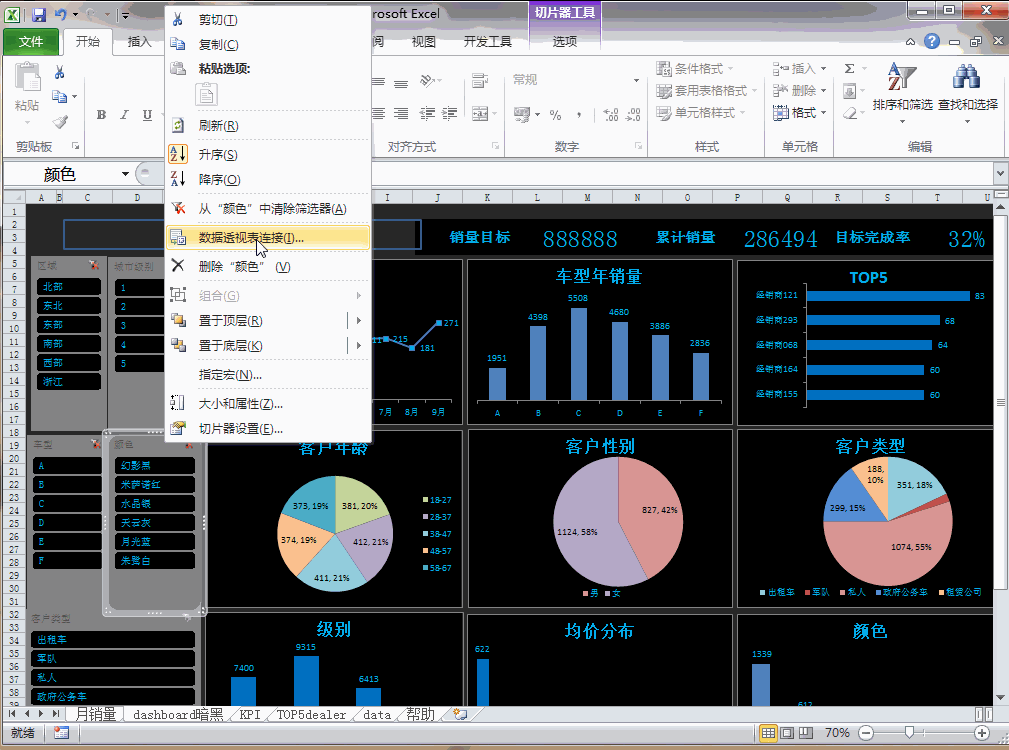Viewport: 1009px width, 750px height.
Task: Click the zoom out minus button
Action: point(866,733)
